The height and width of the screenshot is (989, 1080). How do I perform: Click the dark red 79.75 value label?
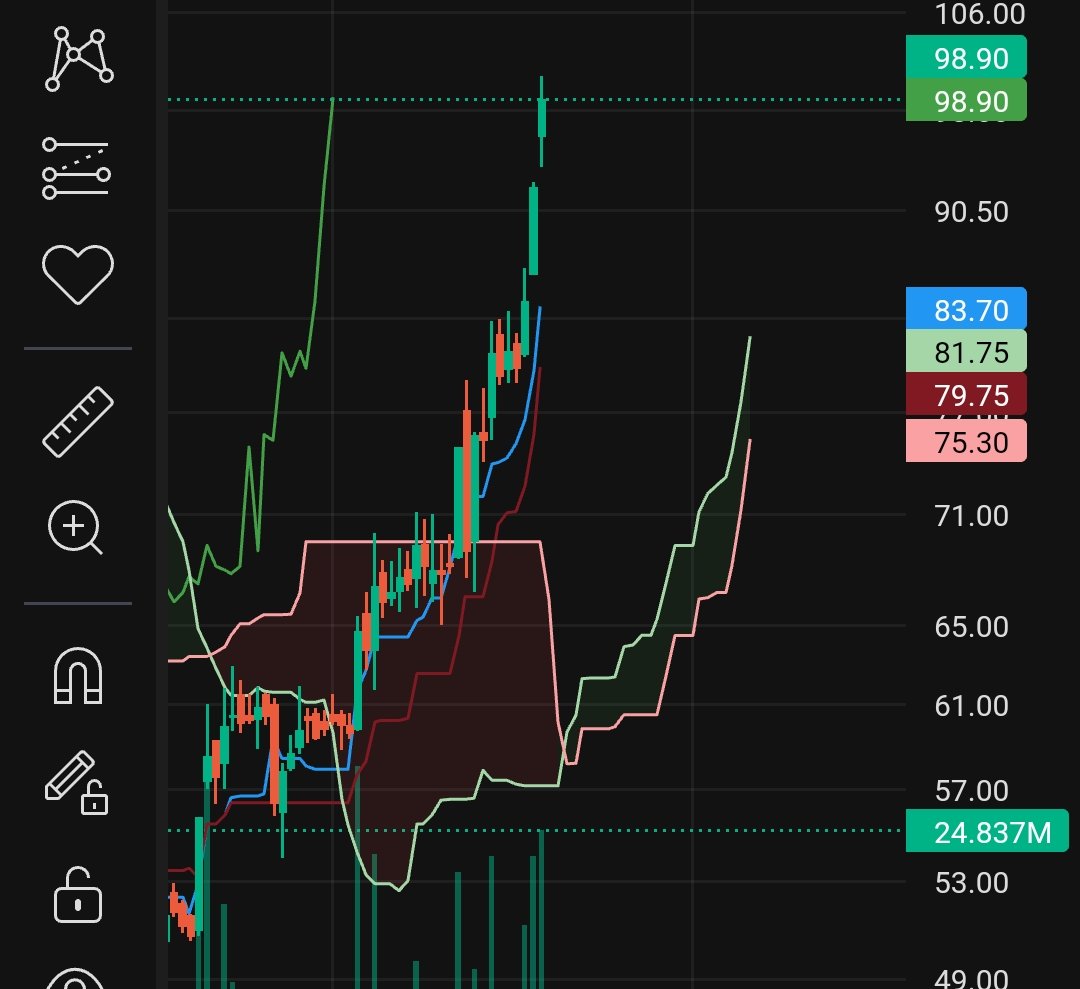click(x=966, y=395)
